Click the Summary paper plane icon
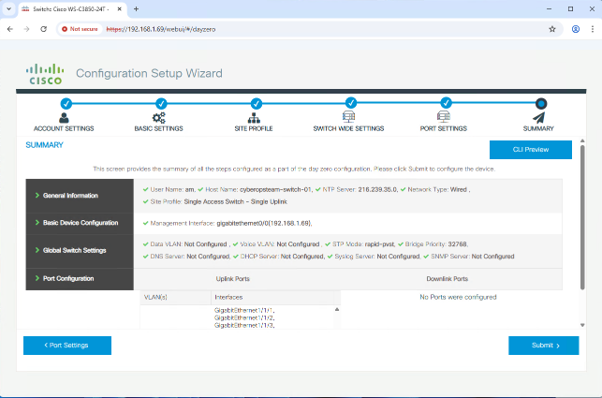 click(539, 117)
